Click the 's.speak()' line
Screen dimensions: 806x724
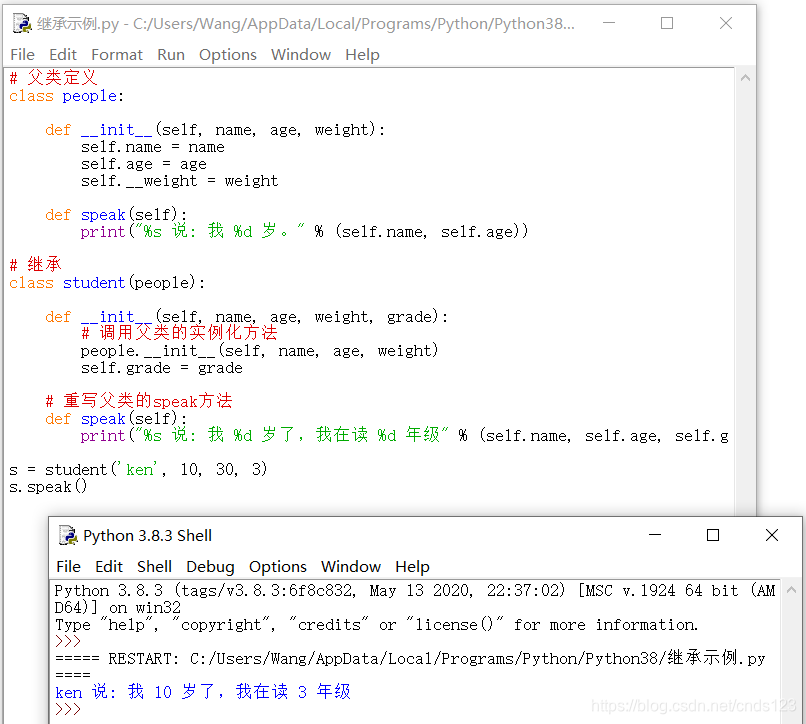click(48, 486)
